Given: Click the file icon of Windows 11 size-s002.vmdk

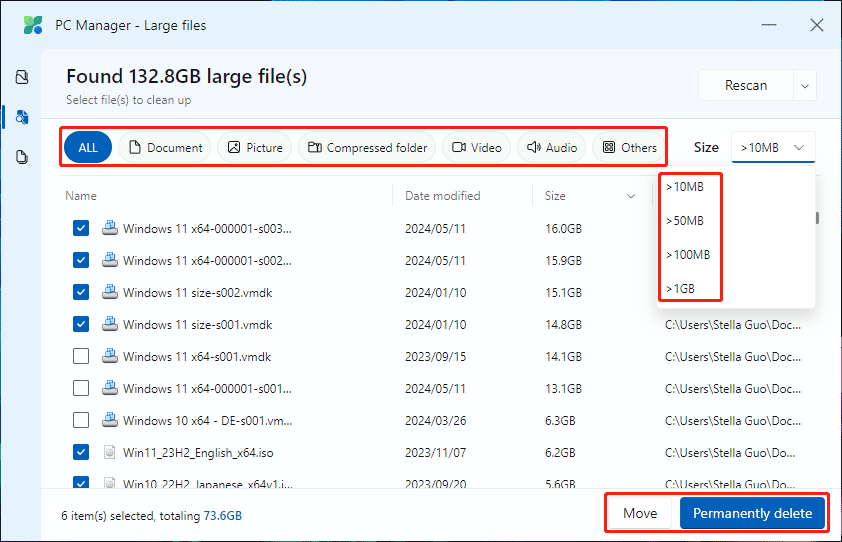Looking at the screenshot, I should tap(110, 292).
